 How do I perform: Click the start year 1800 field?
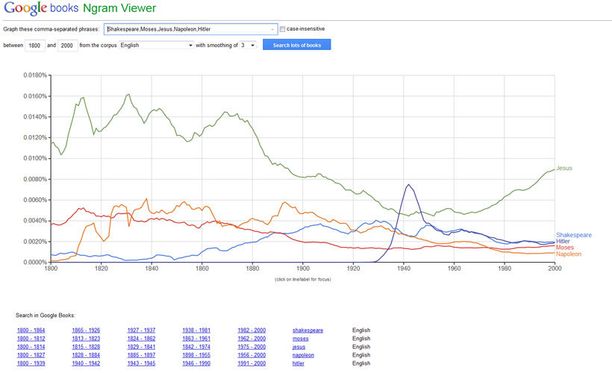(34, 45)
